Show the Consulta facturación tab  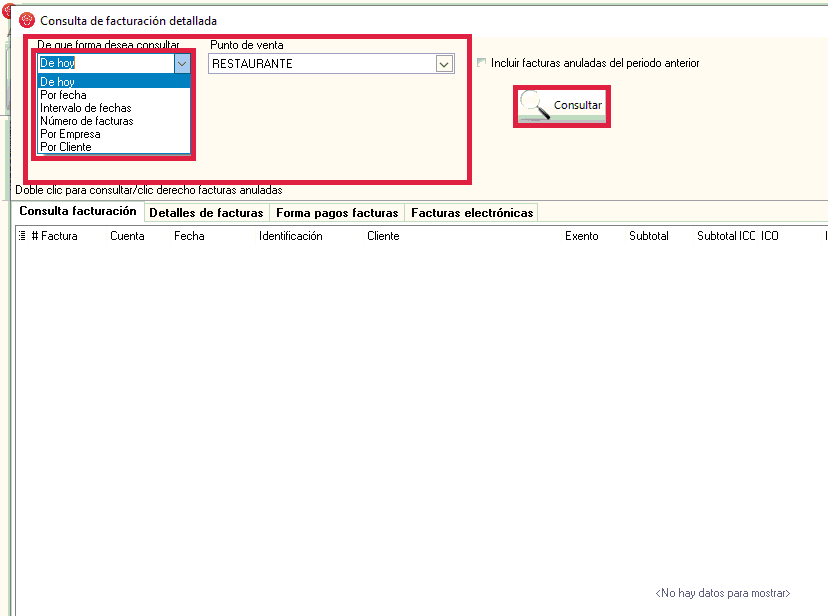(x=78, y=212)
